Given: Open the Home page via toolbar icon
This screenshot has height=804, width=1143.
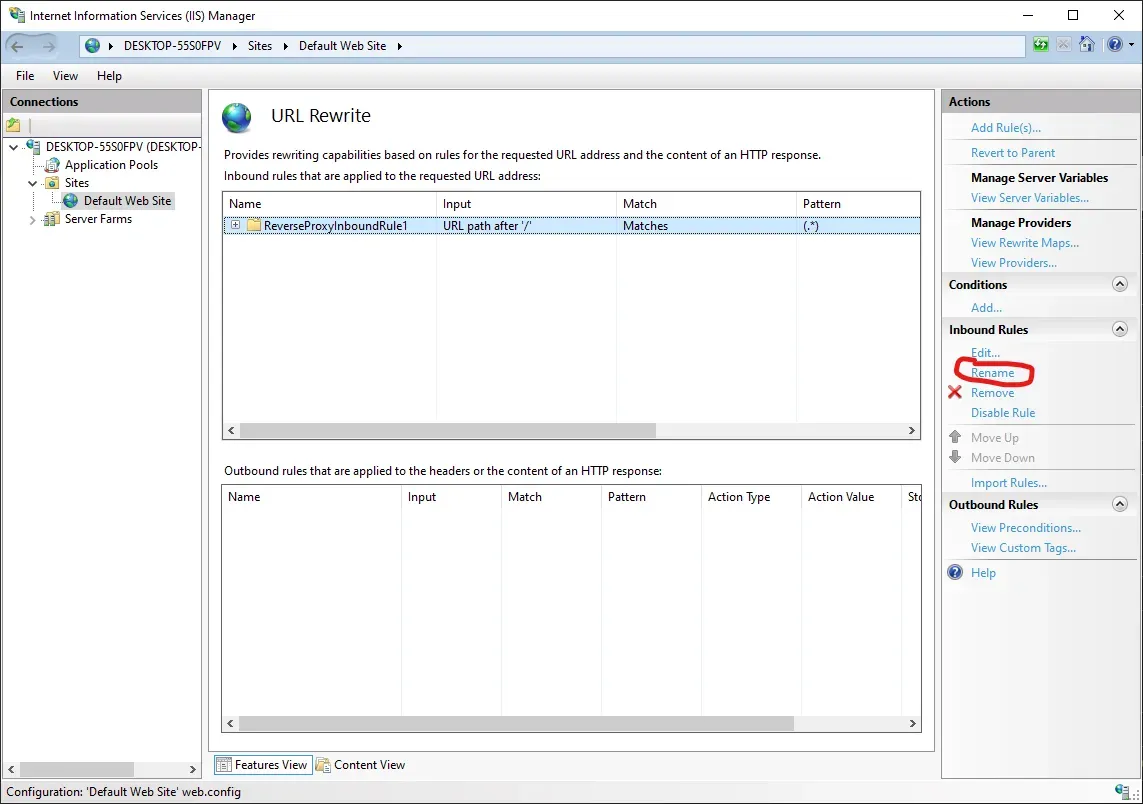Looking at the screenshot, I should tap(1087, 44).
